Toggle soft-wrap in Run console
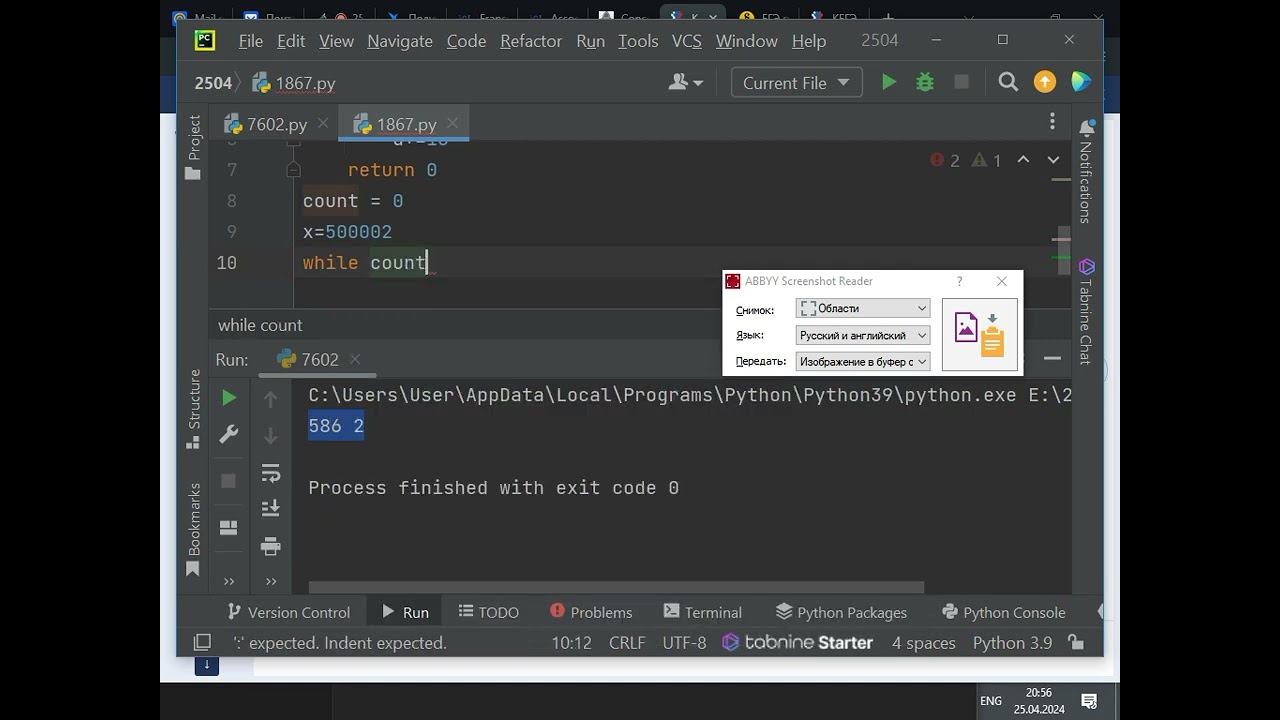 tap(270, 473)
